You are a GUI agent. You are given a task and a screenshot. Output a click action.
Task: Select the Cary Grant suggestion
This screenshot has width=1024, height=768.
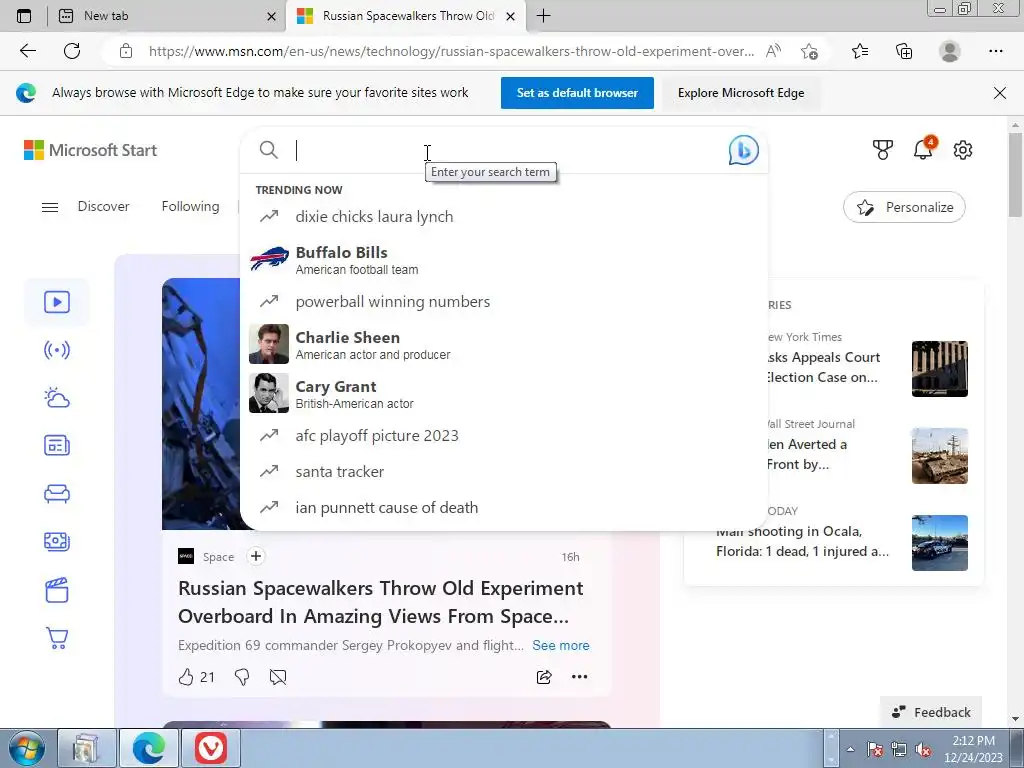504,393
